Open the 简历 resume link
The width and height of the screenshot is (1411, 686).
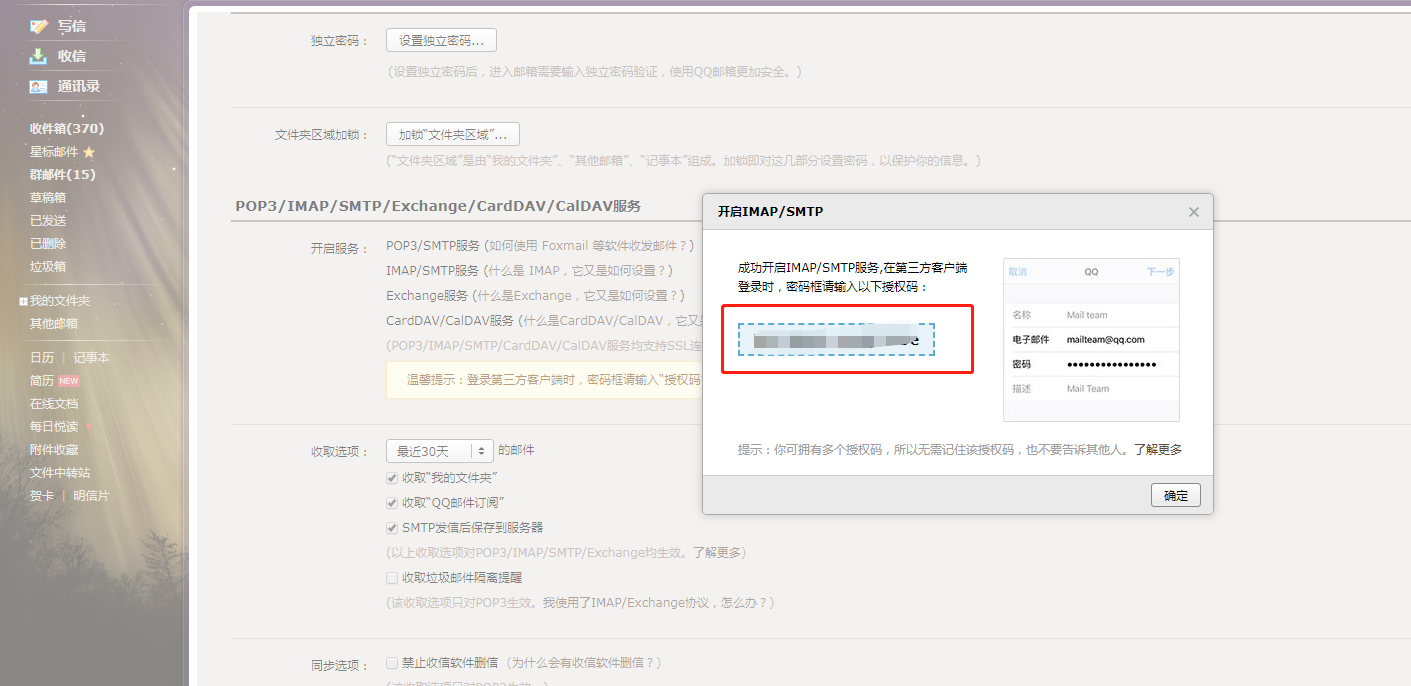tap(42, 381)
